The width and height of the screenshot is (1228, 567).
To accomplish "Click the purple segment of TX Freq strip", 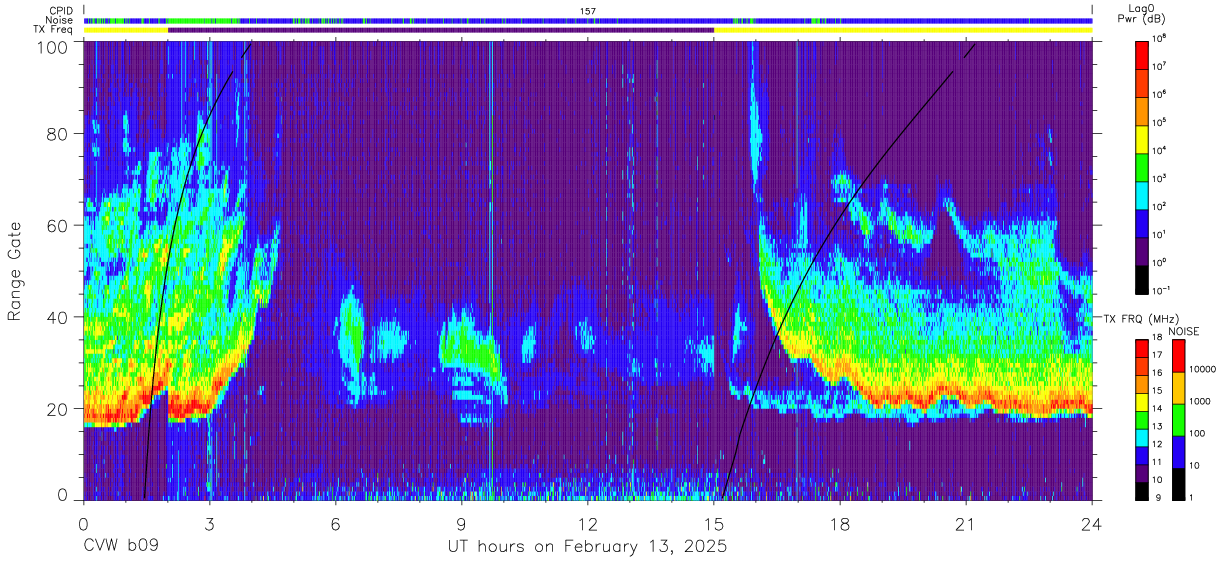I will [441, 30].
